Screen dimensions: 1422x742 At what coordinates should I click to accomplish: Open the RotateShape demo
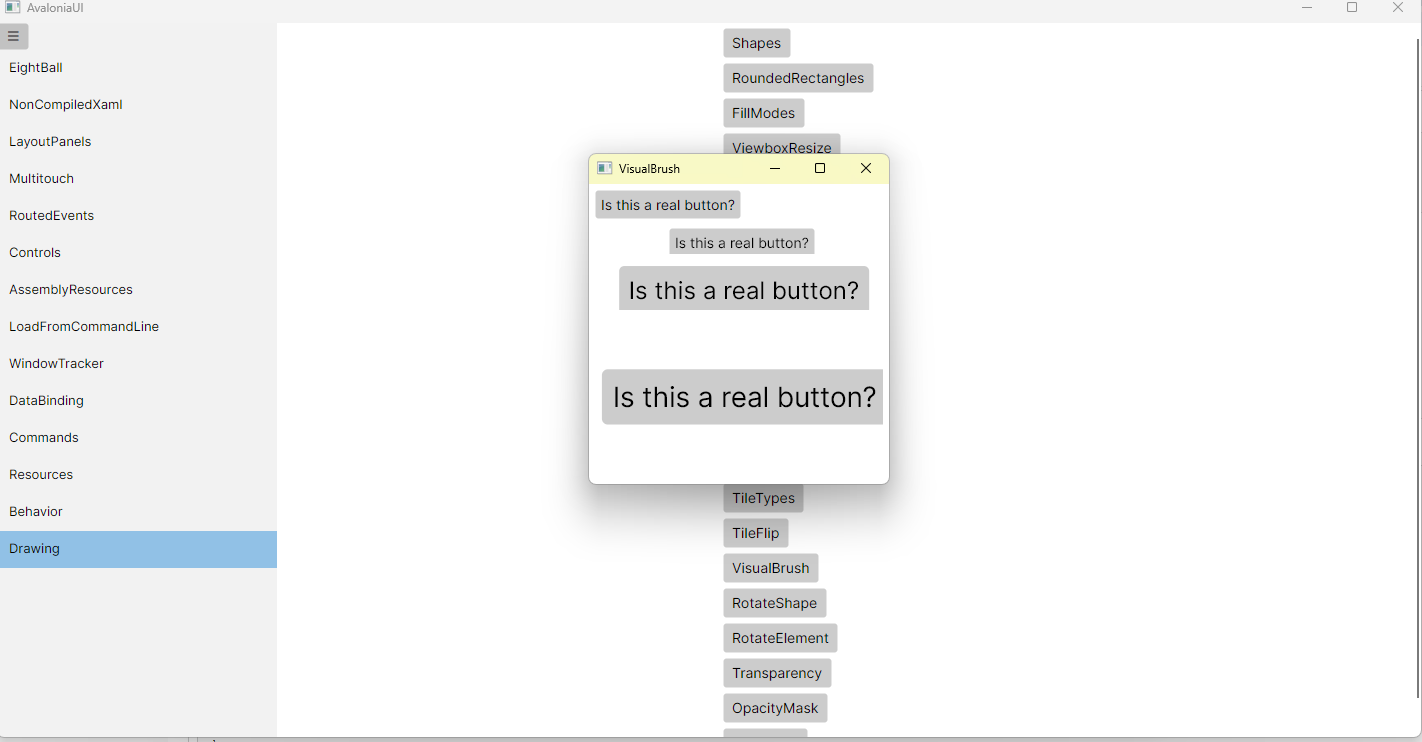(775, 603)
